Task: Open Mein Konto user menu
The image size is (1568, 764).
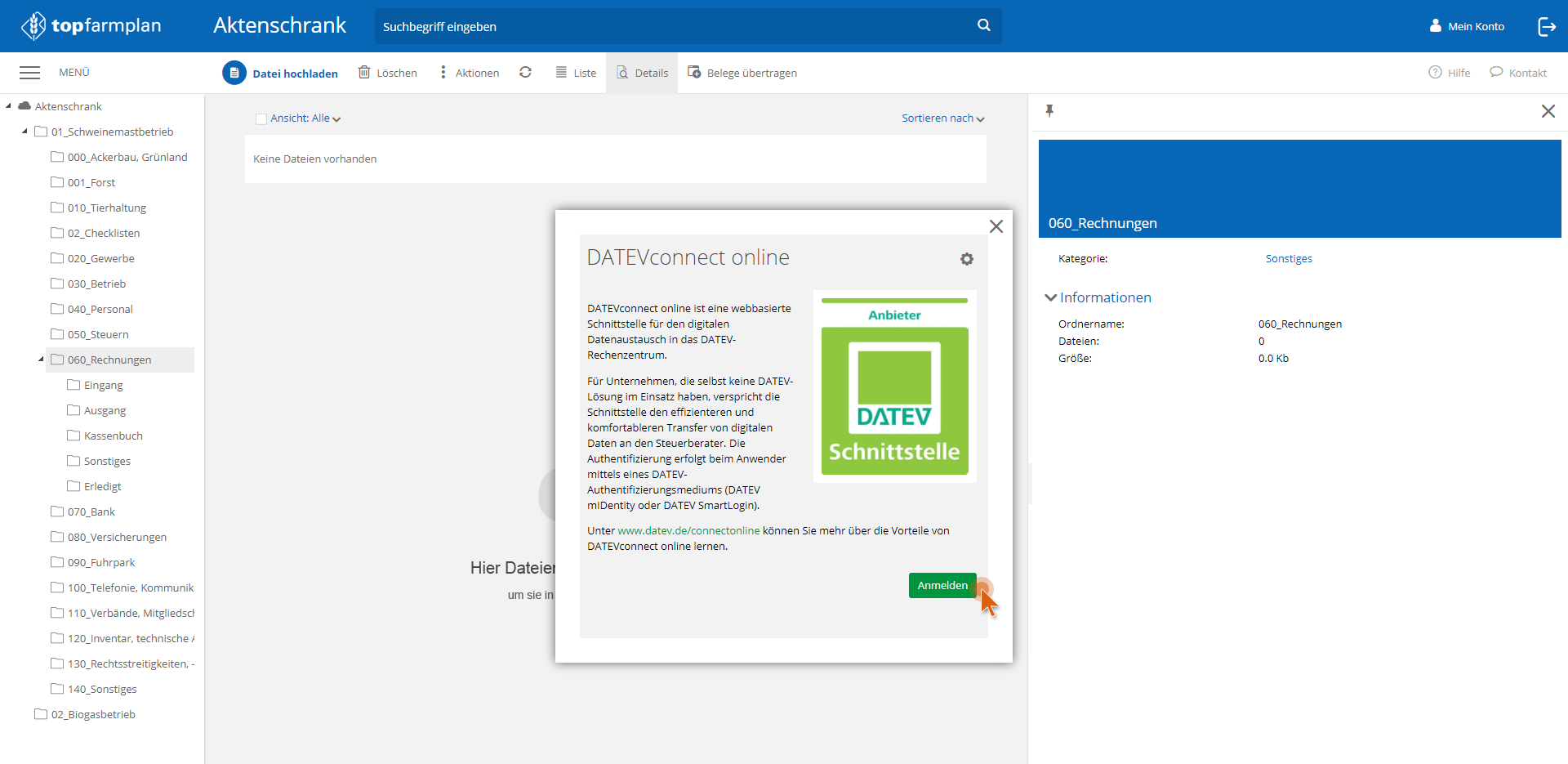Action: point(1467,26)
